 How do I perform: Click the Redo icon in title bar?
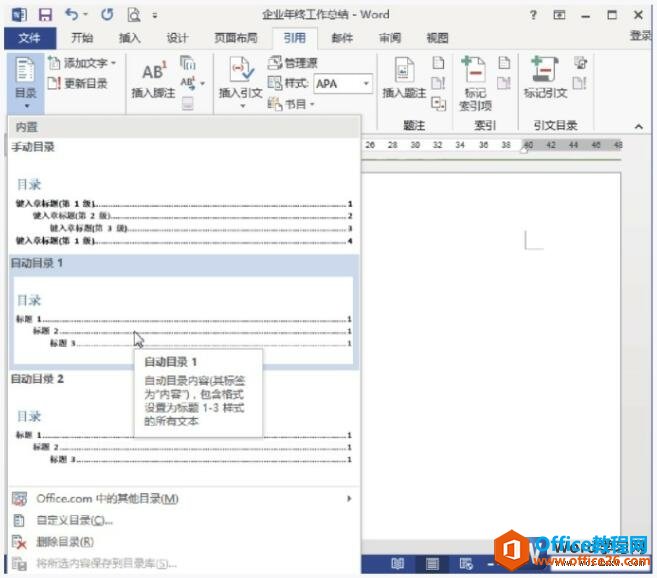click(x=107, y=15)
